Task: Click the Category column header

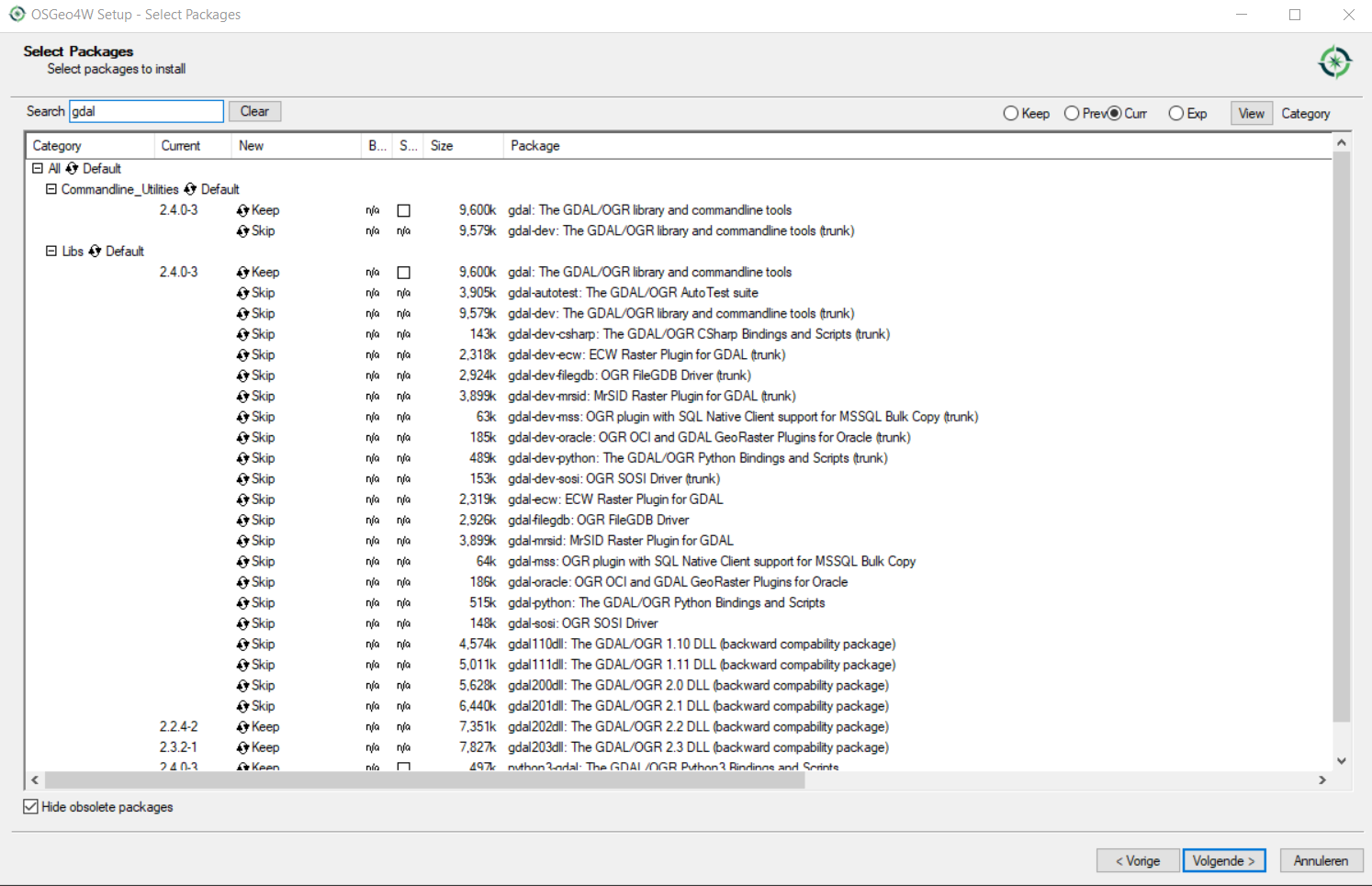Action: coord(89,146)
